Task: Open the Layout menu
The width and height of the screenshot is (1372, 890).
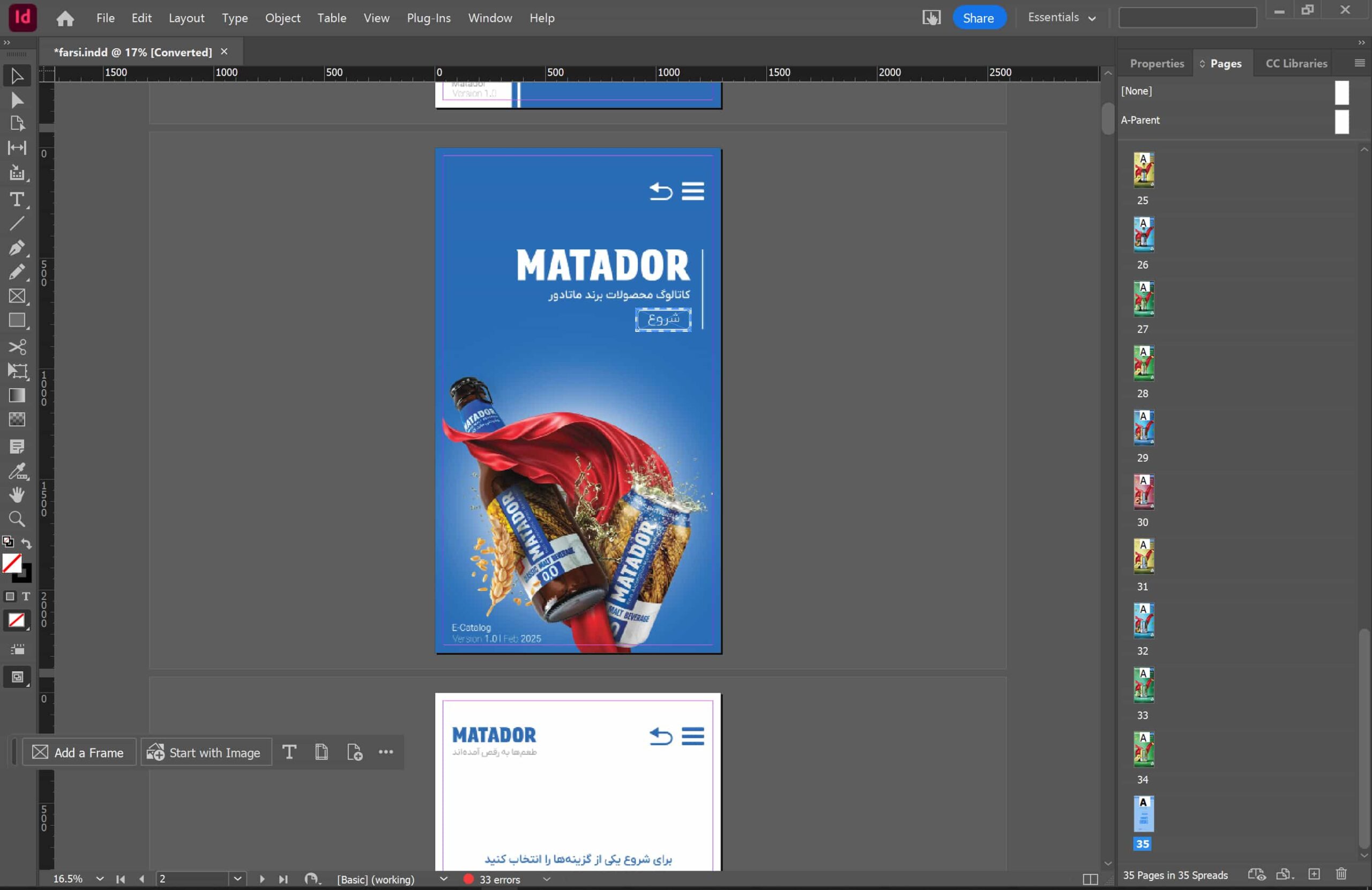Action: pyautogui.click(x=186, y=18)
